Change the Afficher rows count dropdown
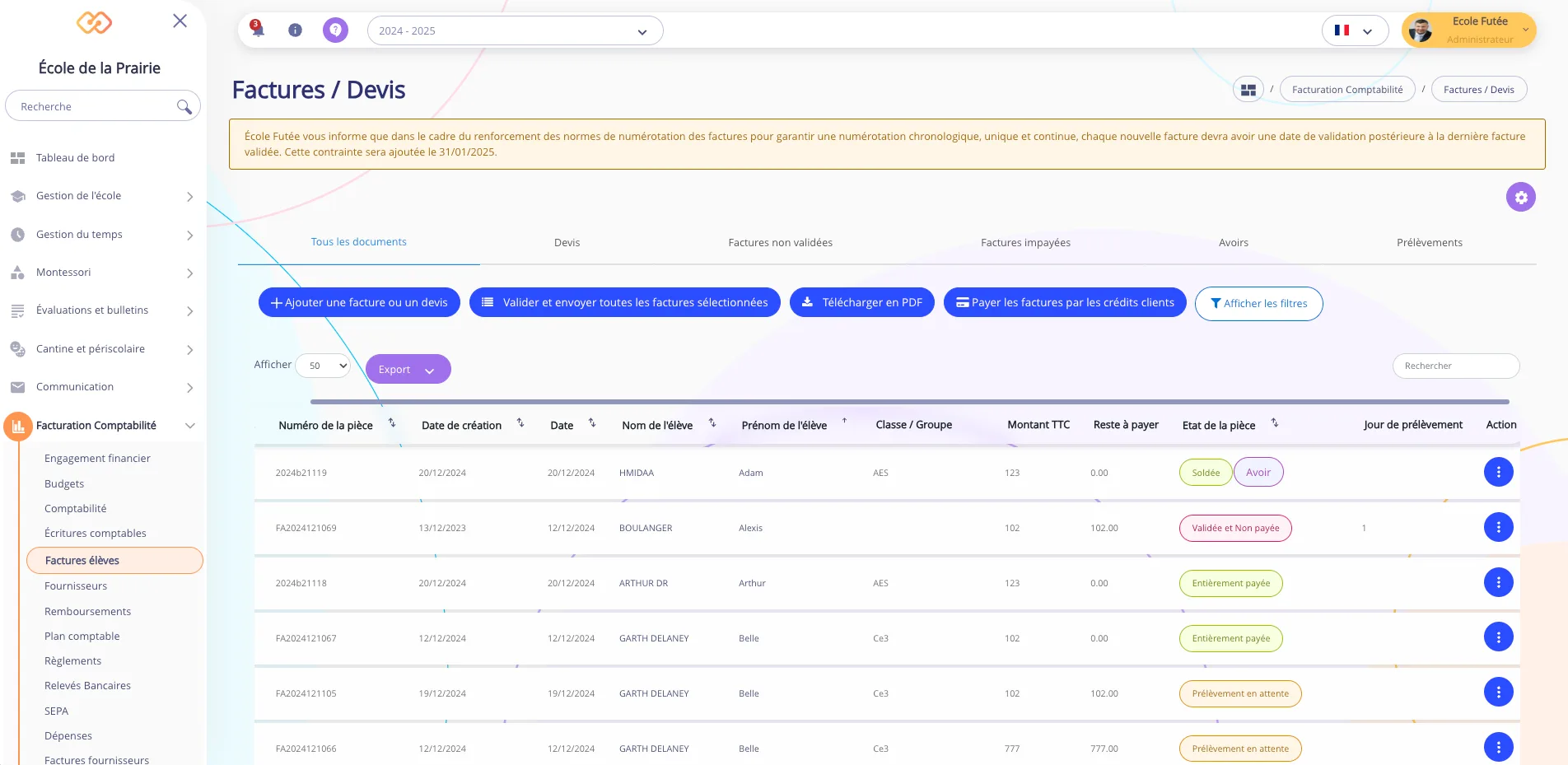Screen dimensions: 1568x765 [x=323, y=366]
